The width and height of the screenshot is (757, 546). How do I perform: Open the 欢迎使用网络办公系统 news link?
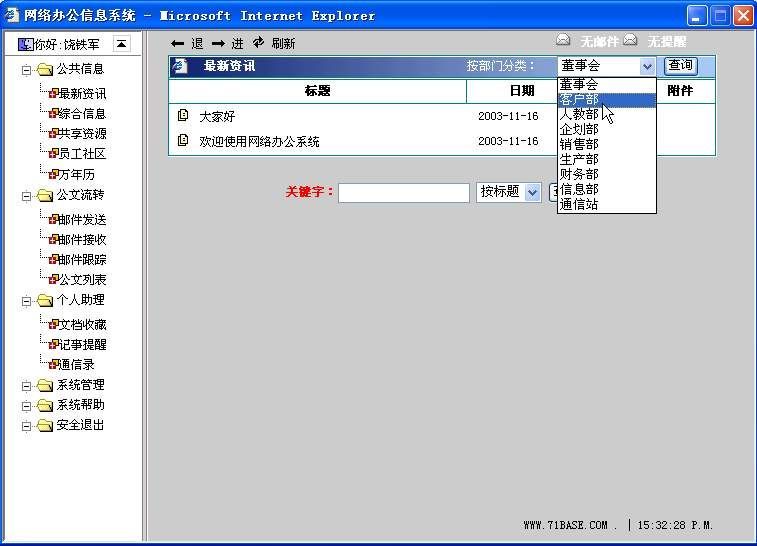coord(259,142)
